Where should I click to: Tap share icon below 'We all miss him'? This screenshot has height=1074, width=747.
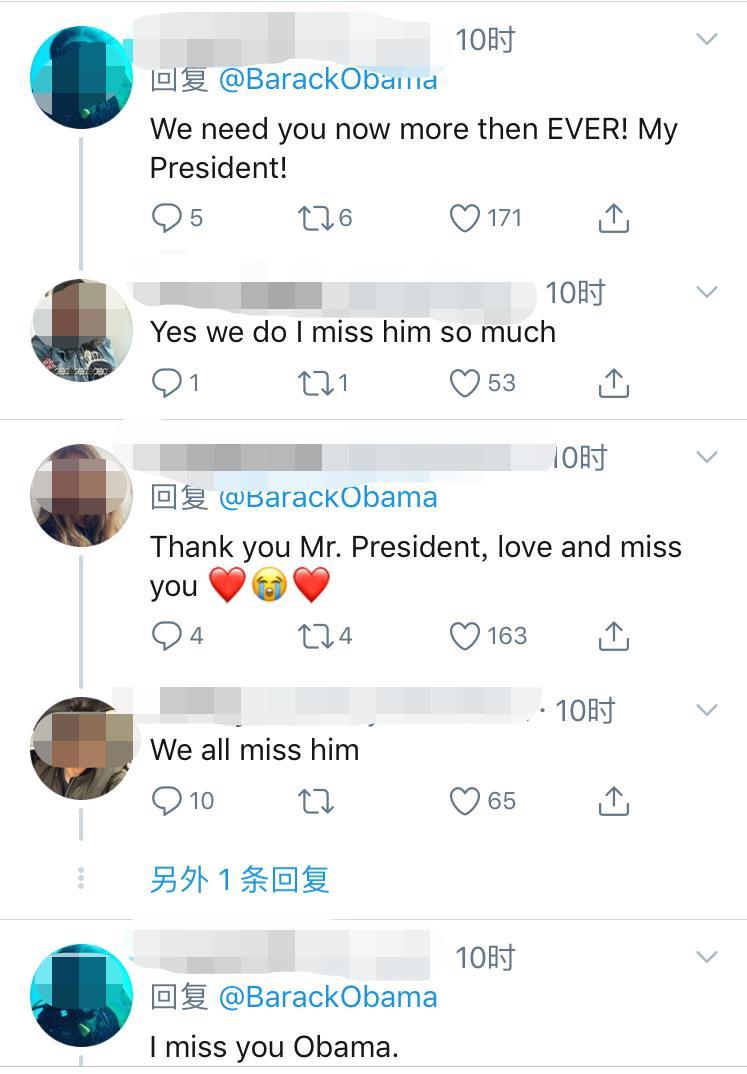tap(614, 800)
